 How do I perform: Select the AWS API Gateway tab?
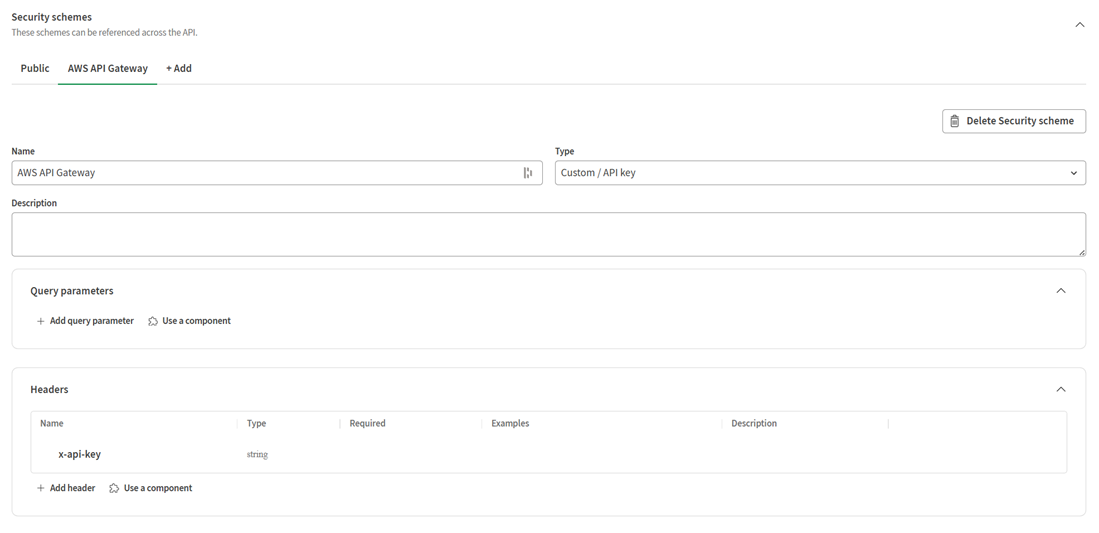(x=107, y=68)
